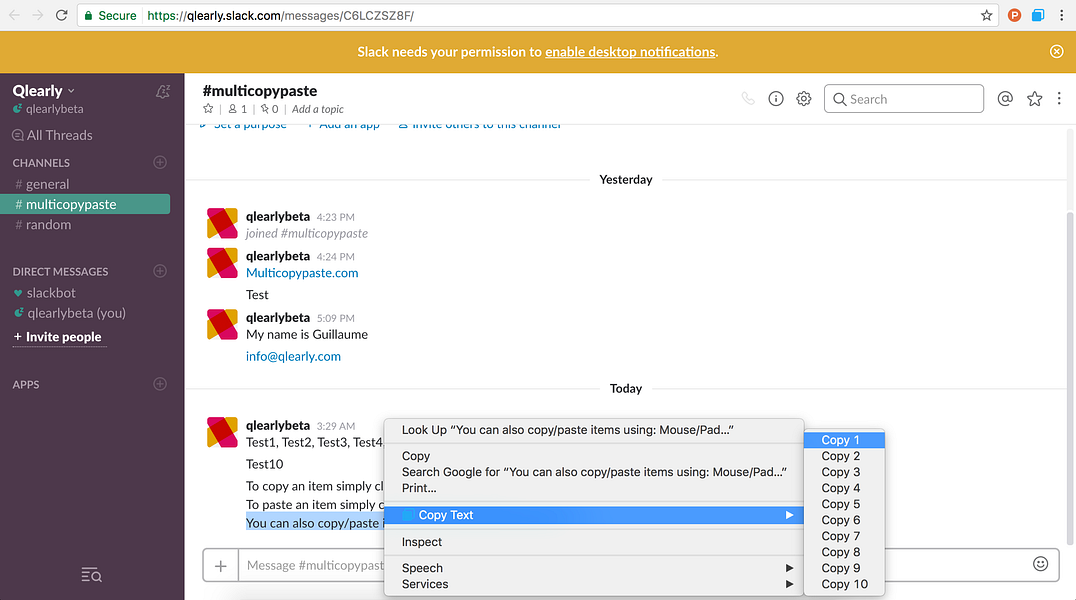Select Copy 8 in submenu
1076x600 pixels.
click(x=844, y=552)
